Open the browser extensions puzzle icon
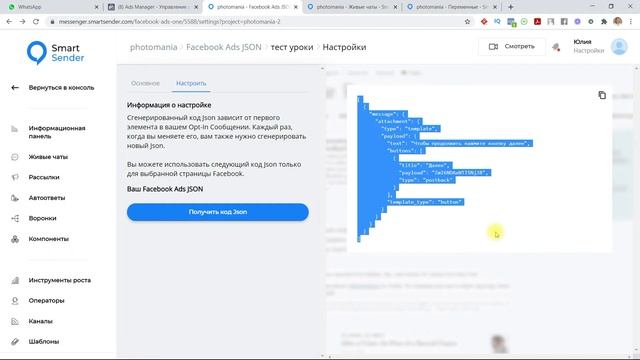 (604, 22)
